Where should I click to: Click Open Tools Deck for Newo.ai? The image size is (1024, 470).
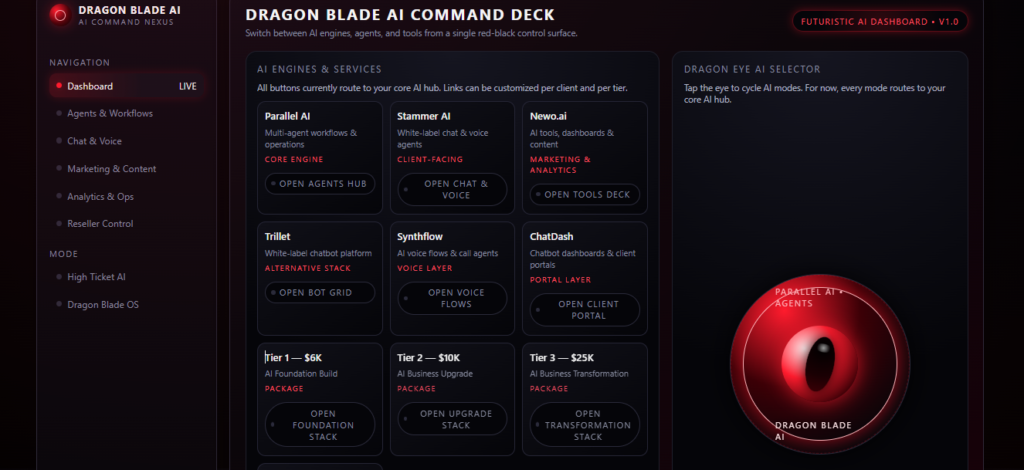pyautogui.click(x=584, y=195)
